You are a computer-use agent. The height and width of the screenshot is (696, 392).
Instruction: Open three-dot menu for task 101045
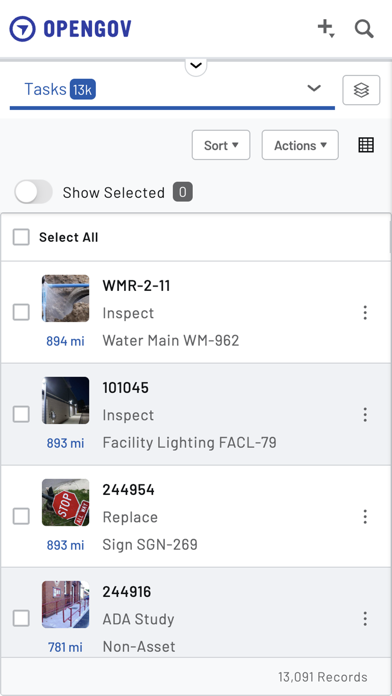coord(365,415)
